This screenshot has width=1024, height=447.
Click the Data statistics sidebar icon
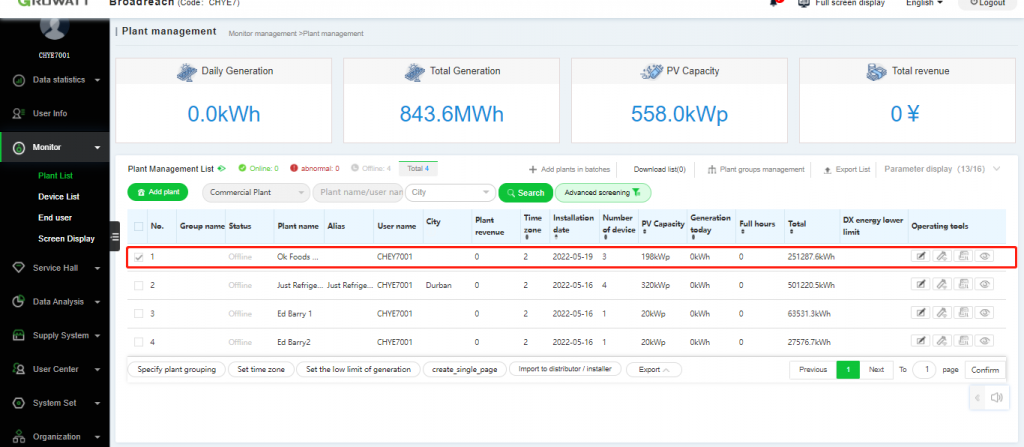19,80
